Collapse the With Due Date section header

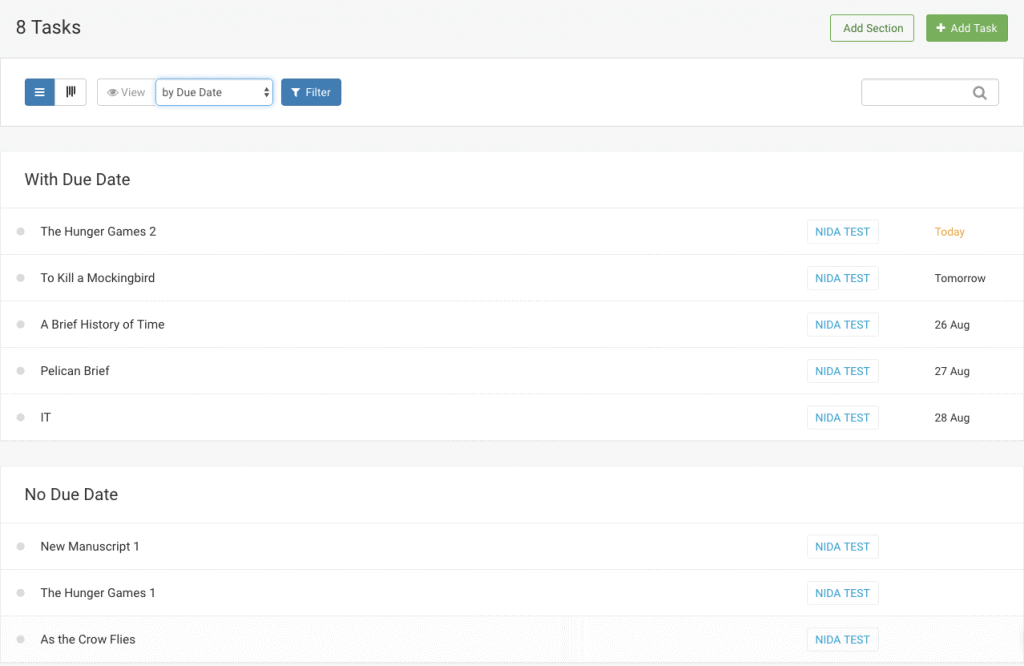tap(77, 179)
